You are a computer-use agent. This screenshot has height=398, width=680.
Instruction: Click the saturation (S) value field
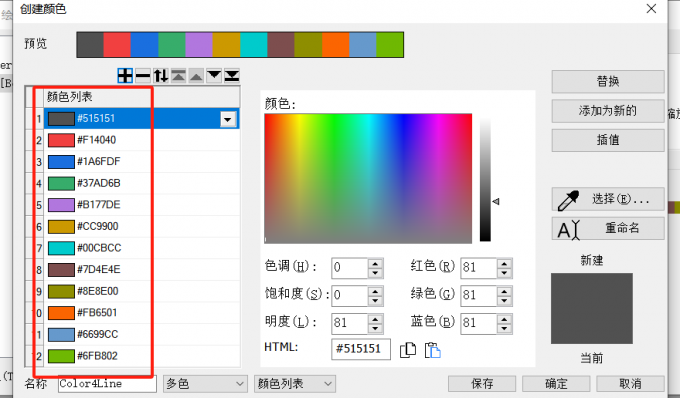[x=350, y=295]
